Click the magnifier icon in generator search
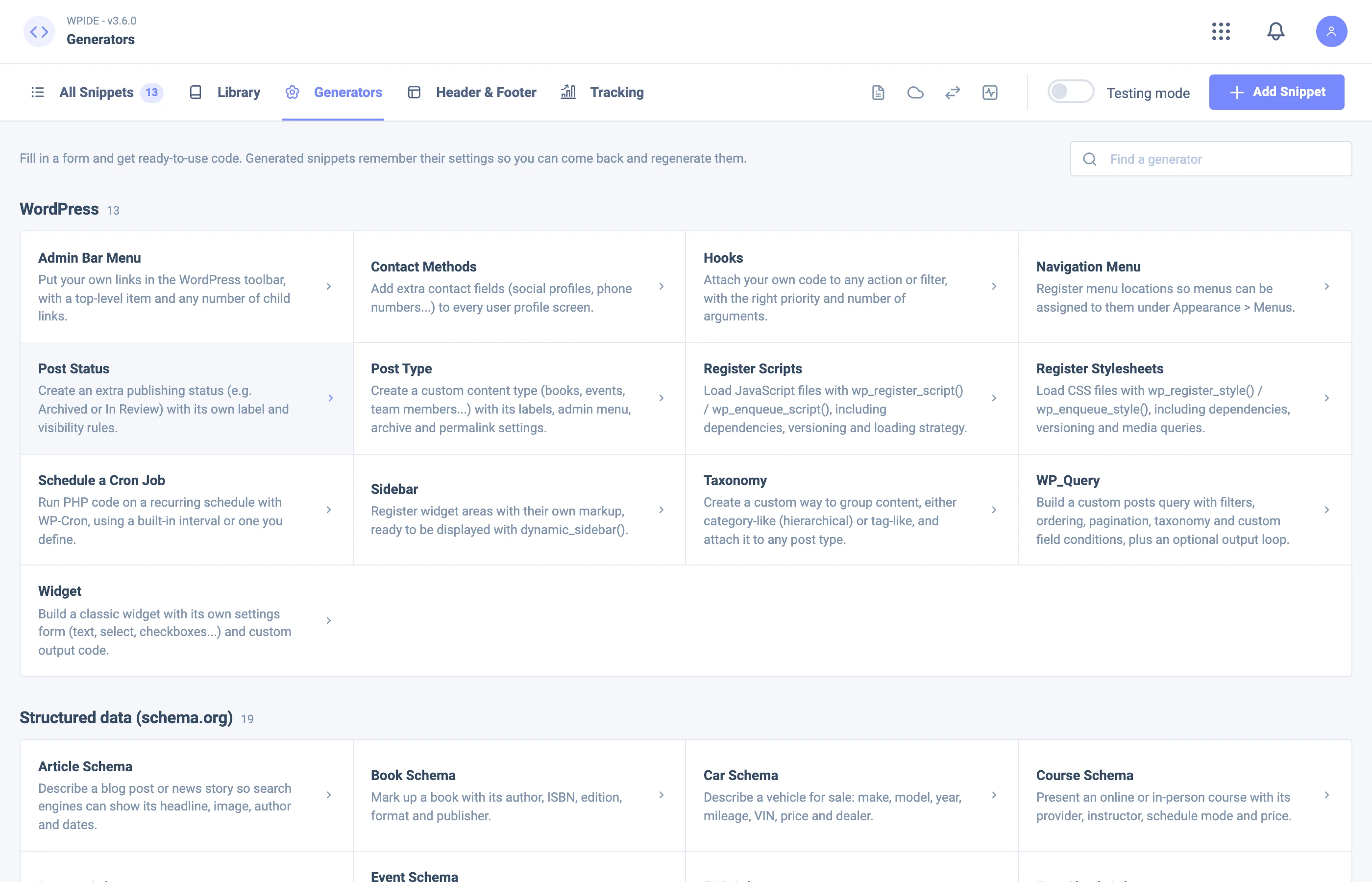This screenshot has height=882, width=1372. (x=1090, y=159)
